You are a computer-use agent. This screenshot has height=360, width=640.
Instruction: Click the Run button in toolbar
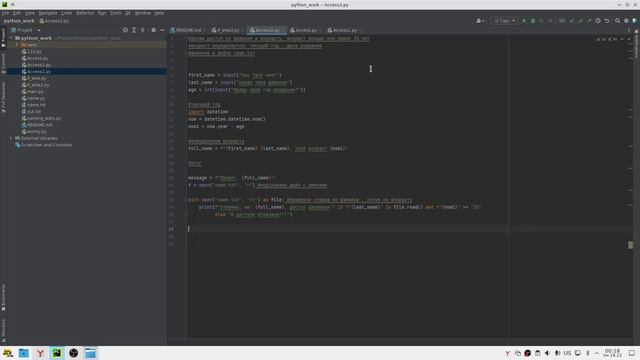(x=524, y=21)
